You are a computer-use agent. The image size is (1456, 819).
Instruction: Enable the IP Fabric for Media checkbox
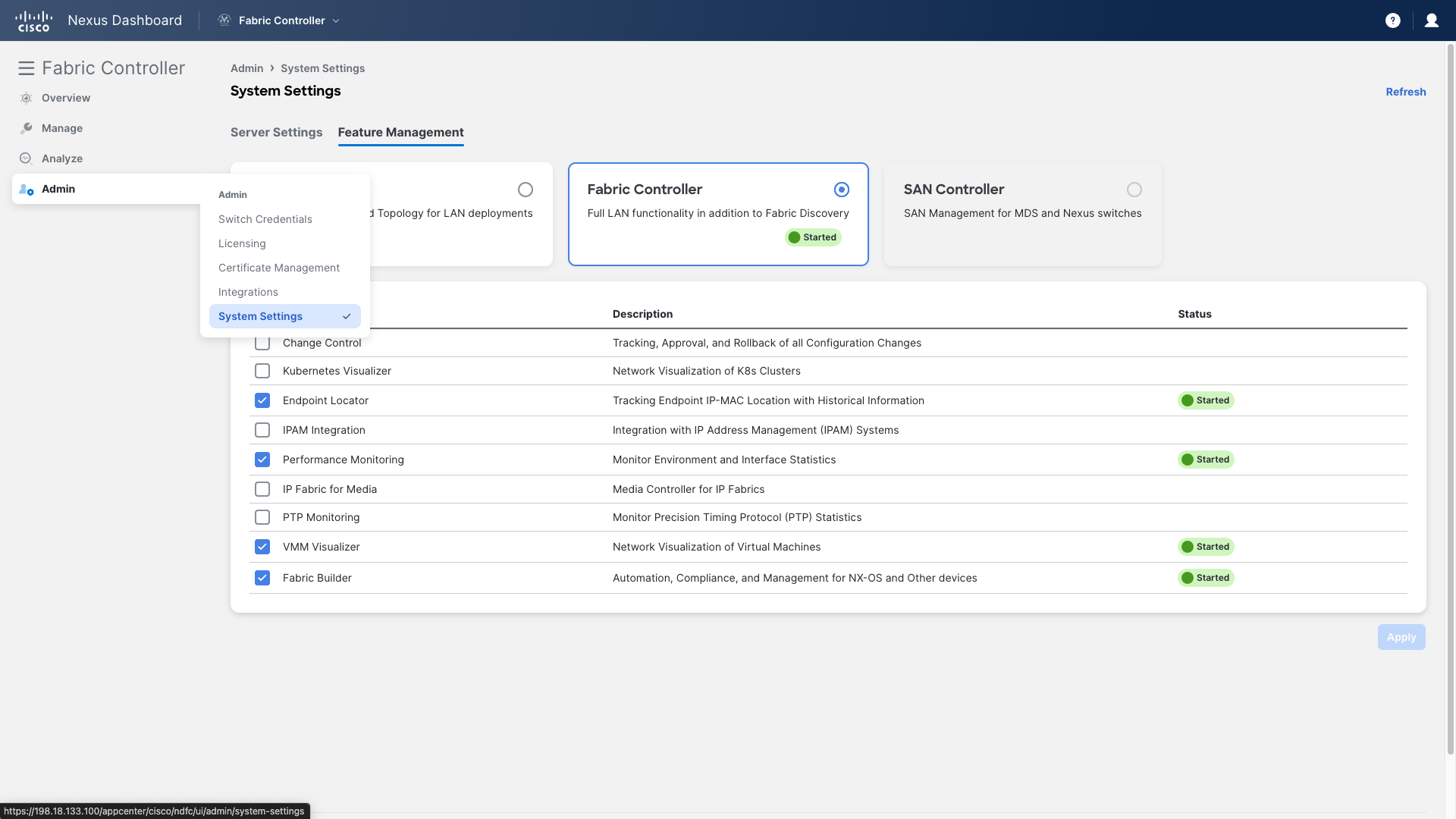262,489
